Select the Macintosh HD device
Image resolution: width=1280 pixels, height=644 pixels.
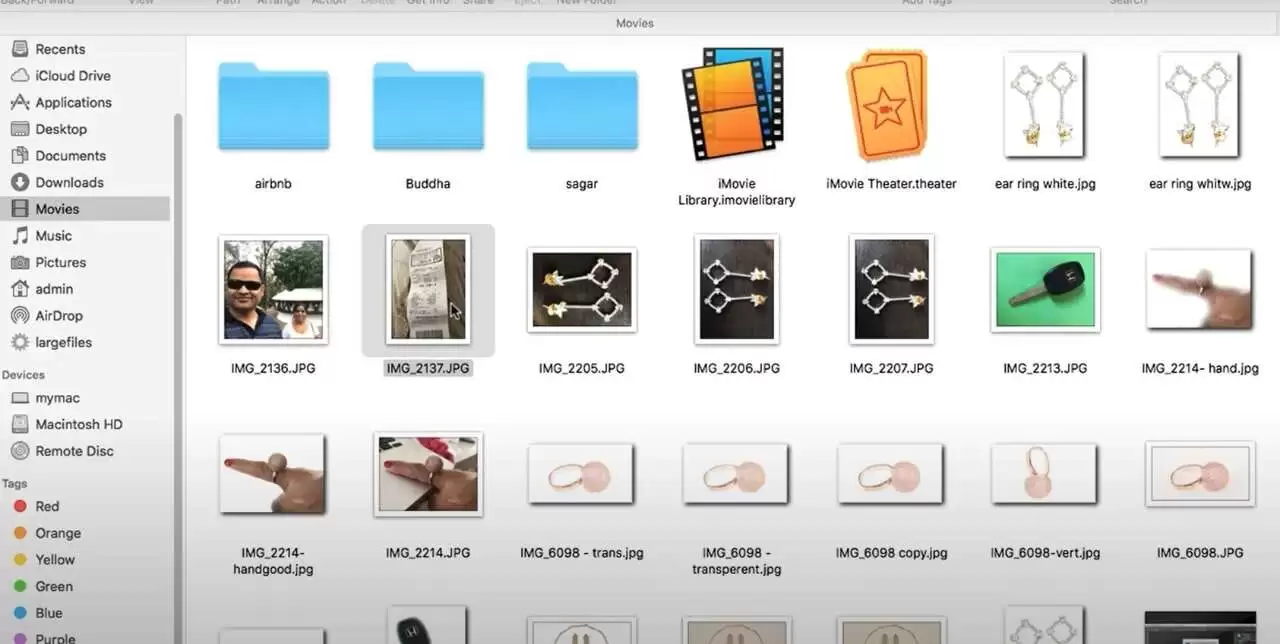click(x=79, y=424)
